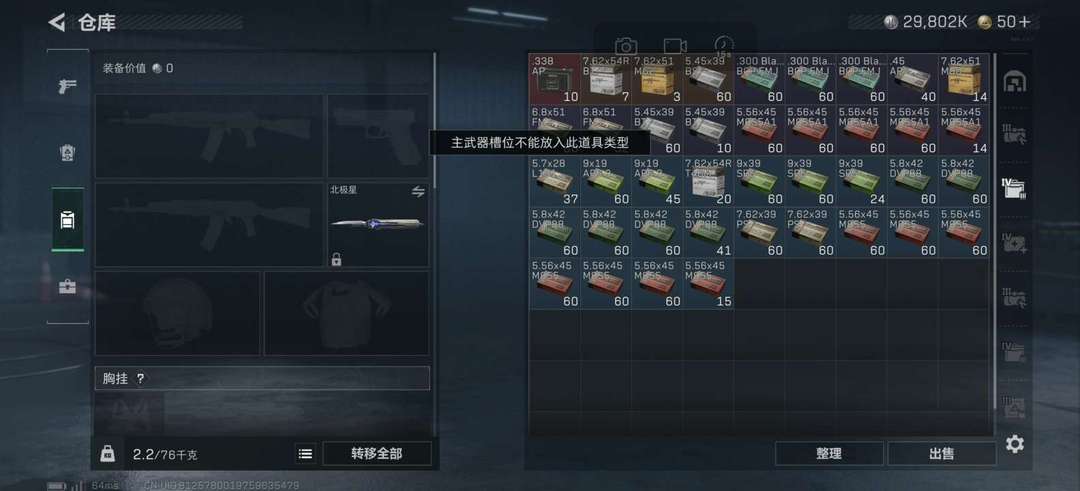Click the 转移全部 button
The width and height of the screenshot is (1080, 491).
(377, 454)
